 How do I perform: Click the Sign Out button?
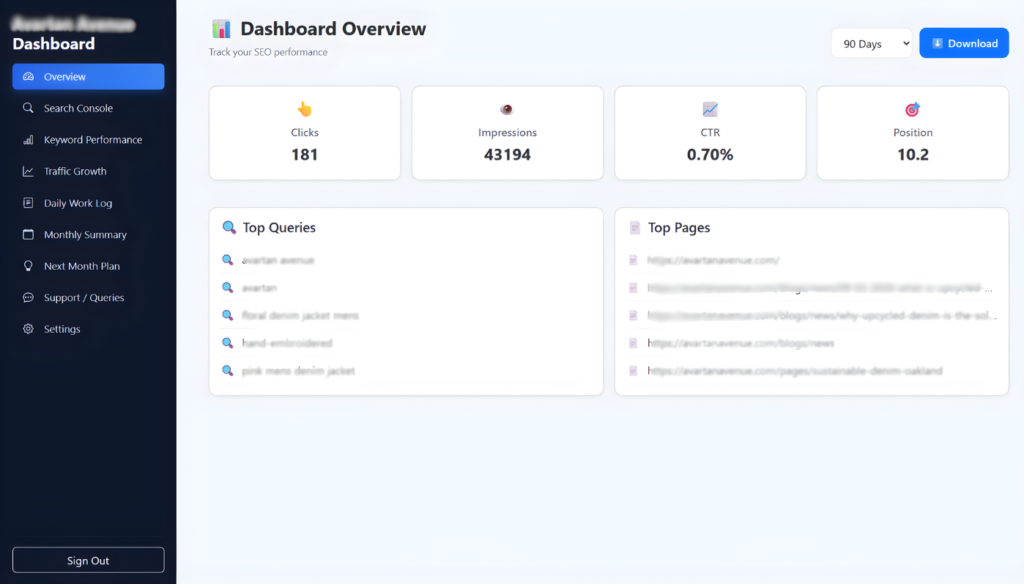88,560
